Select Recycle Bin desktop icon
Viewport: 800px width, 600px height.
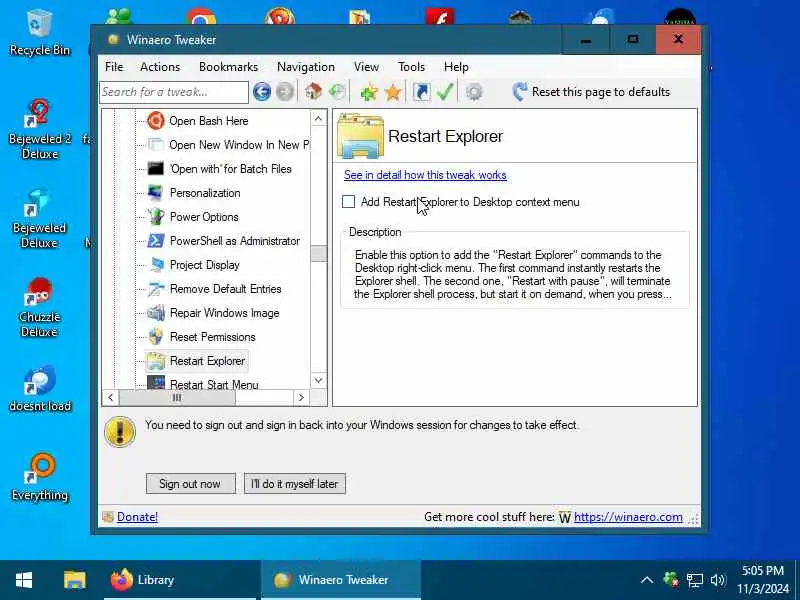tap(39, 33)
